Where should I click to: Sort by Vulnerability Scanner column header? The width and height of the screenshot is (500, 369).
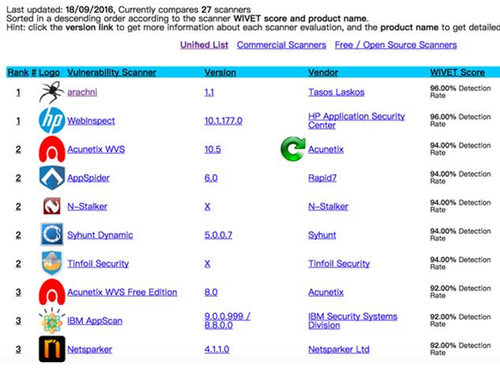click(x=112, y=72)
